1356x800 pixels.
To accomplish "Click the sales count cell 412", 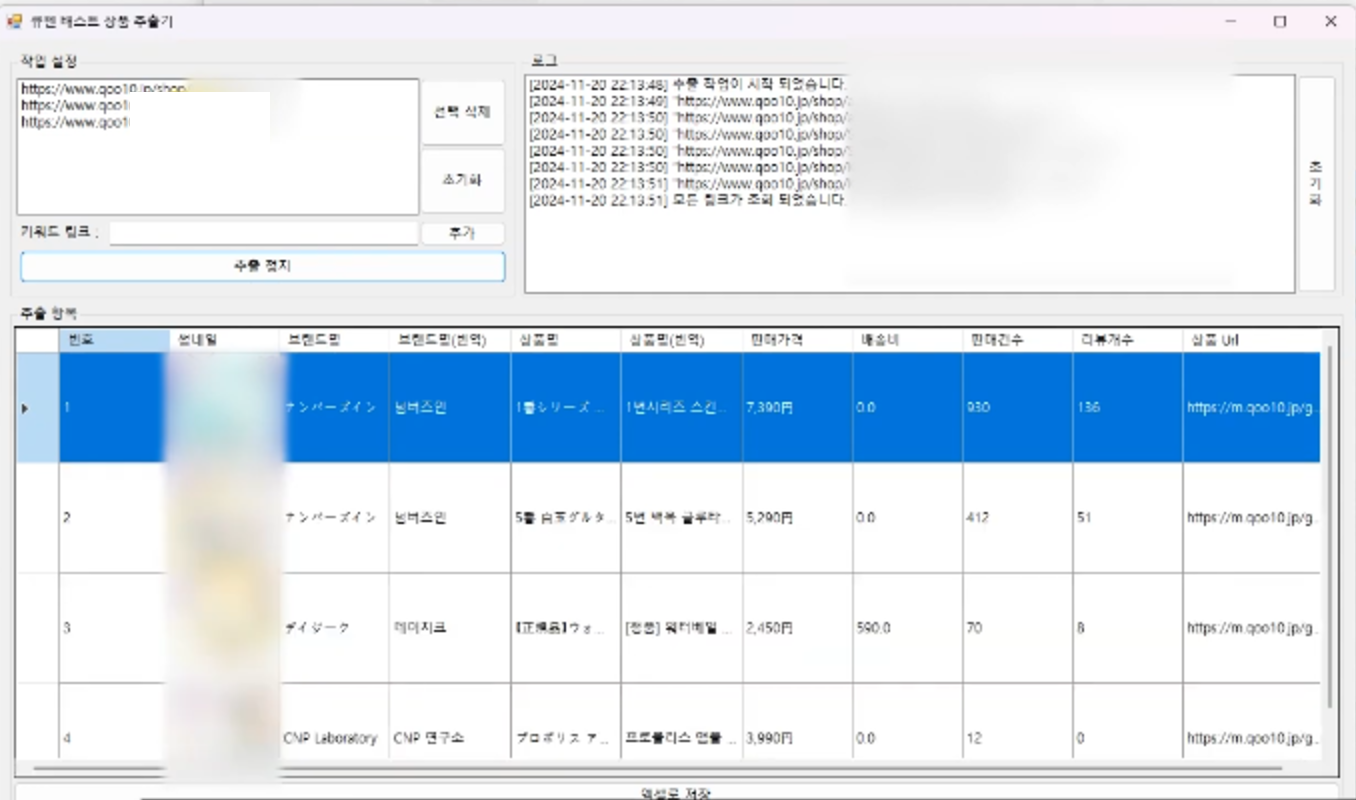I will click(x=1017, y=518).
